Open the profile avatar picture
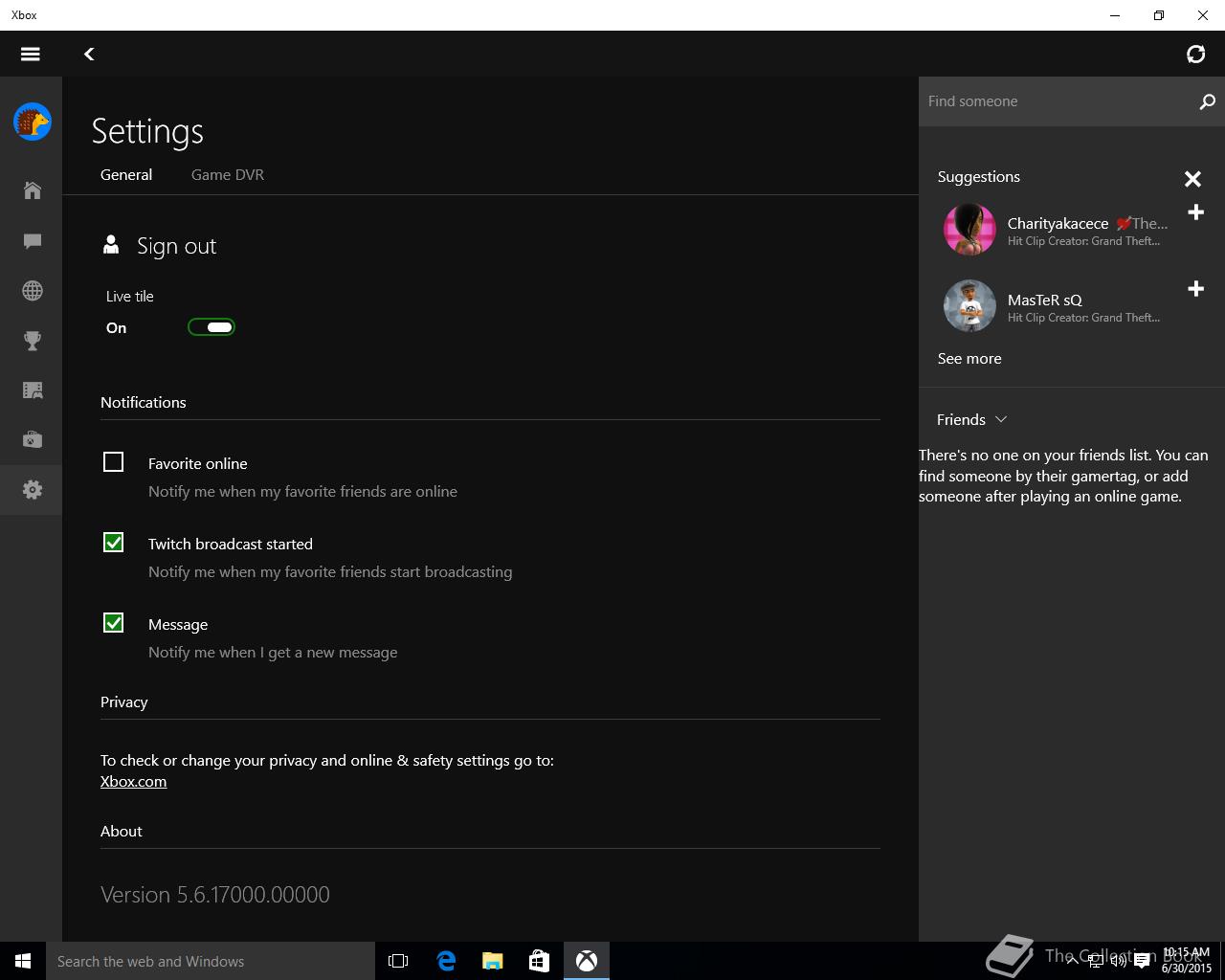 click(x=33, y=122)
